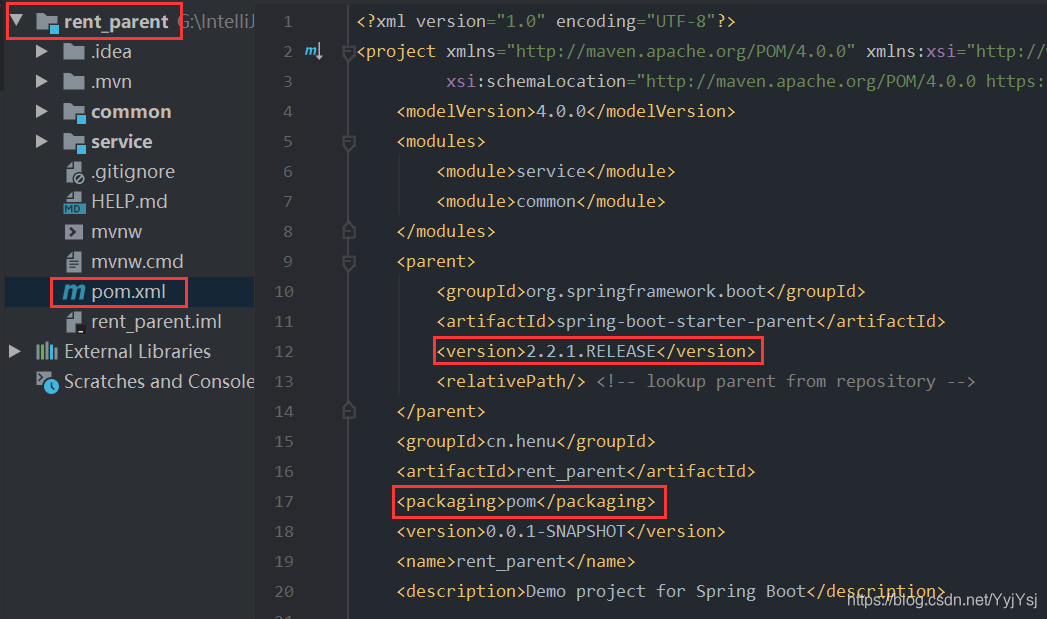The width and height of the screenshot is (1047, 619).
Task: Click fold end marker on line 8
Action: [348, 230]
